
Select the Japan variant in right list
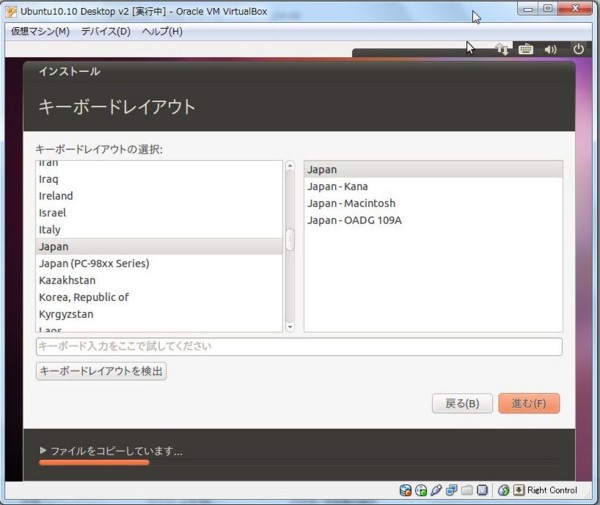(433, 169)
